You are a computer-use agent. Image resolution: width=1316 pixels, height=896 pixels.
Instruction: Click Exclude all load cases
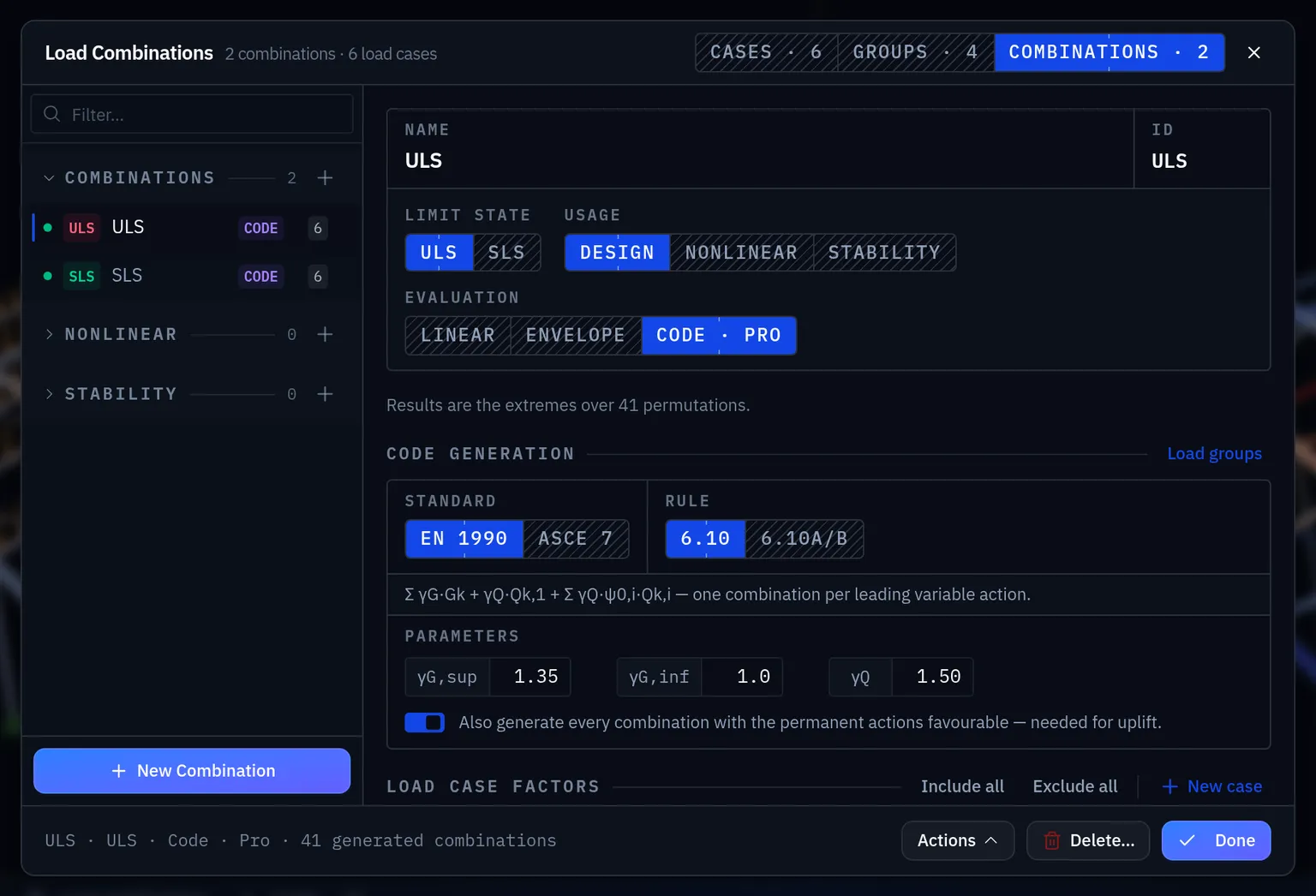[1075, 786]
